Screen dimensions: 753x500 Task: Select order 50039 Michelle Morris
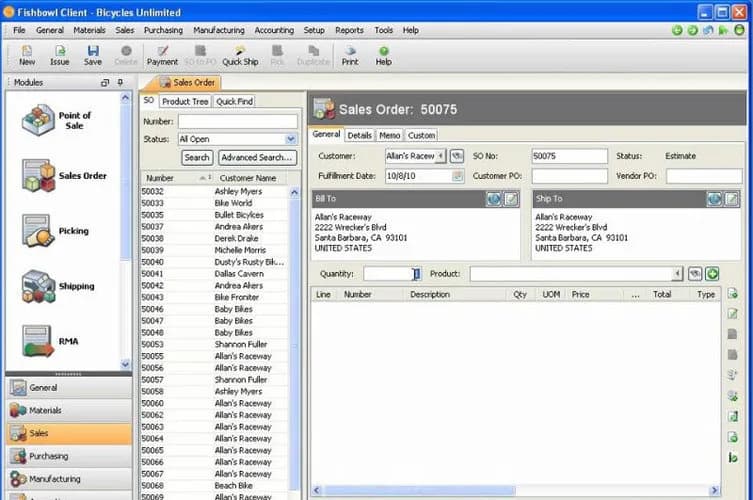(215, 250)
